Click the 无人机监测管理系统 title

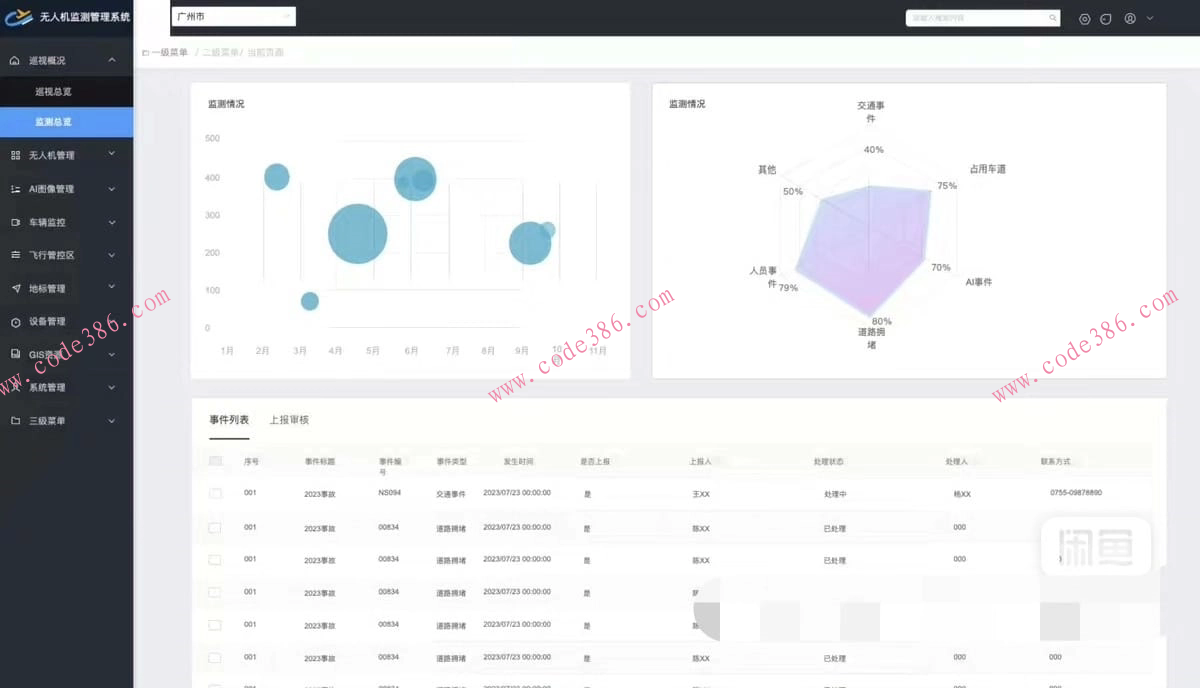coord(85,18)
